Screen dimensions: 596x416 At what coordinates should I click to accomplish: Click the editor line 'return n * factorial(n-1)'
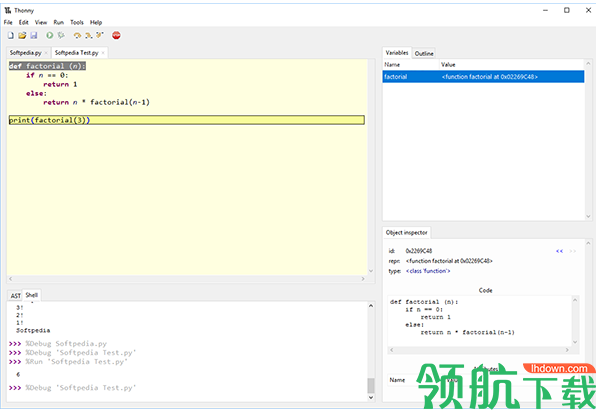click(97, 102)
